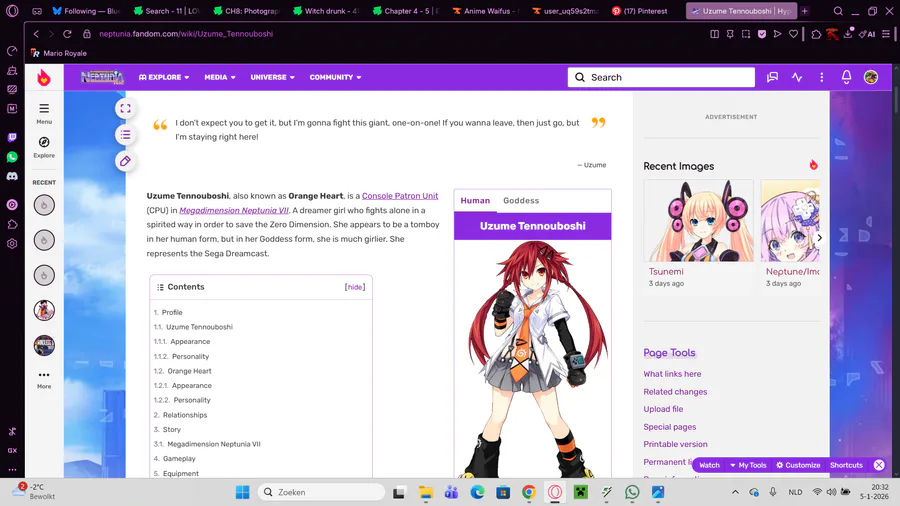
Task: Open WhatsApp in Opera GX sidebar
Action: coord(12,157)
